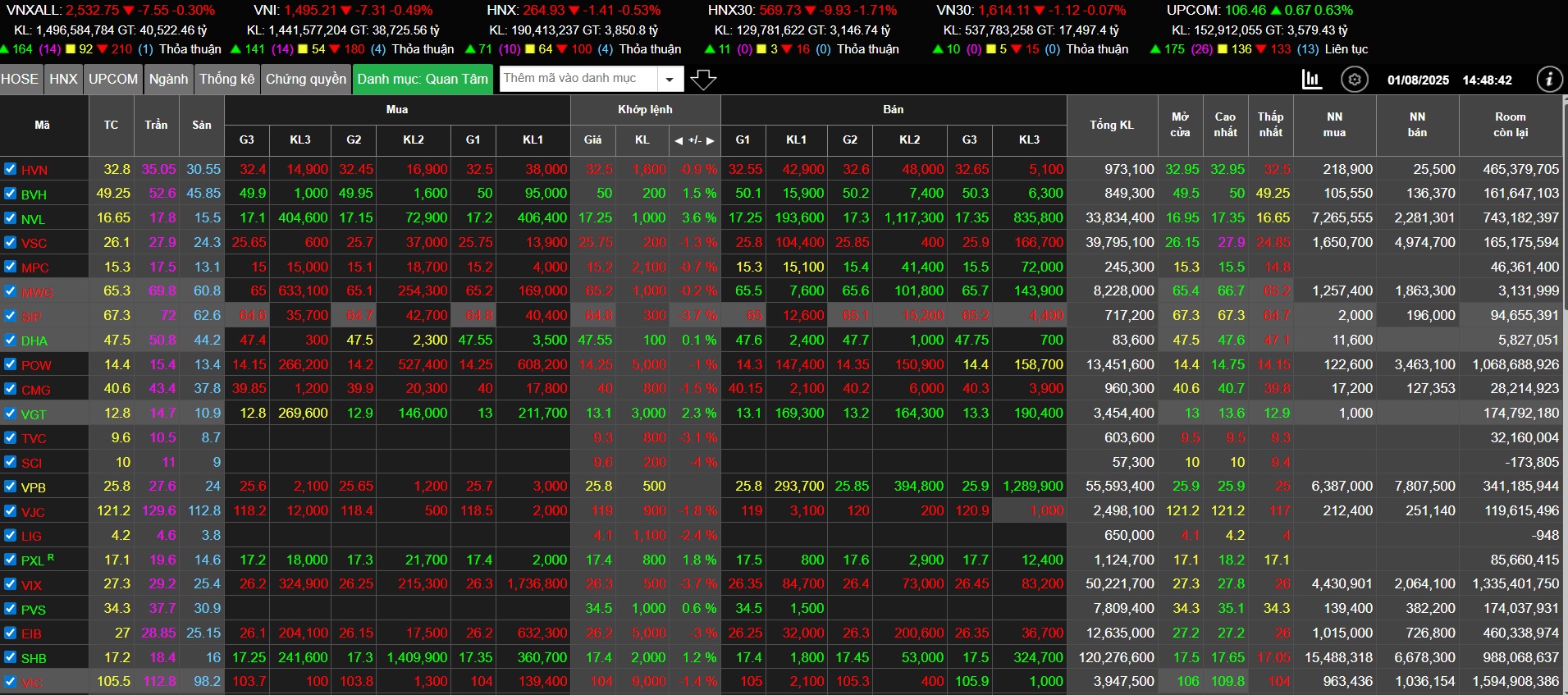1568x695 pixels.
Task: Select the Danh mục: Quan Tâm tab
Action: point(423,80)
